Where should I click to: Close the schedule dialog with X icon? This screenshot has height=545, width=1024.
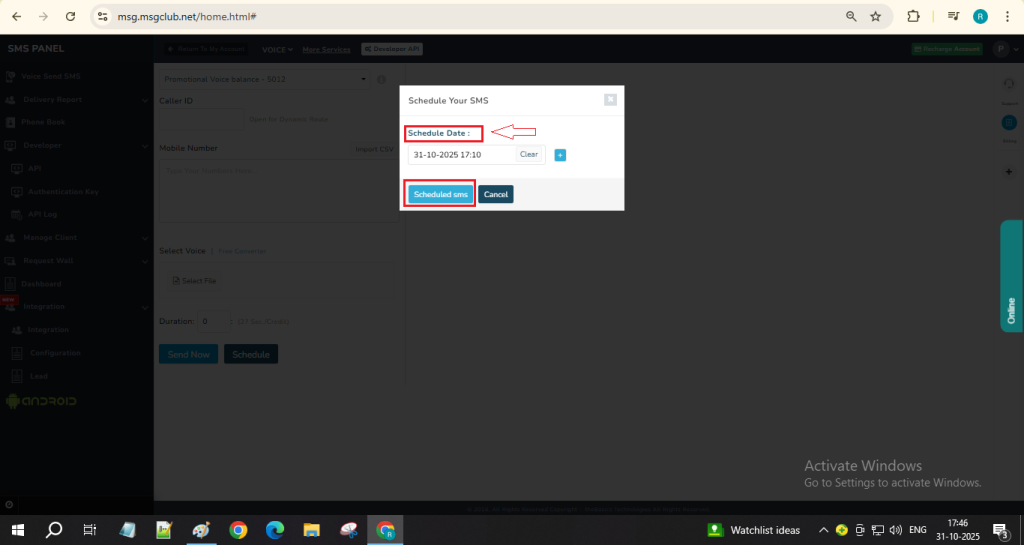click(x=610, y=100)
